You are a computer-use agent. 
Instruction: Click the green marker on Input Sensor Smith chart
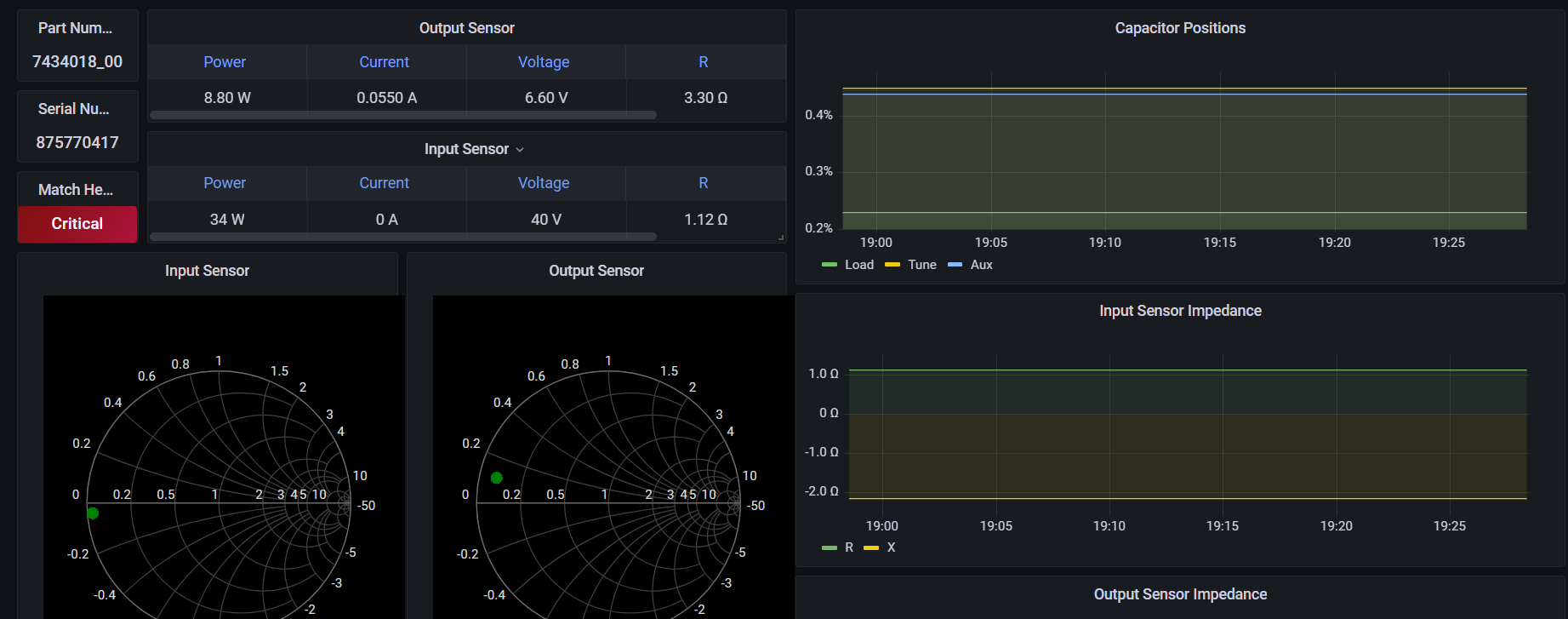[x=93, y=513]
